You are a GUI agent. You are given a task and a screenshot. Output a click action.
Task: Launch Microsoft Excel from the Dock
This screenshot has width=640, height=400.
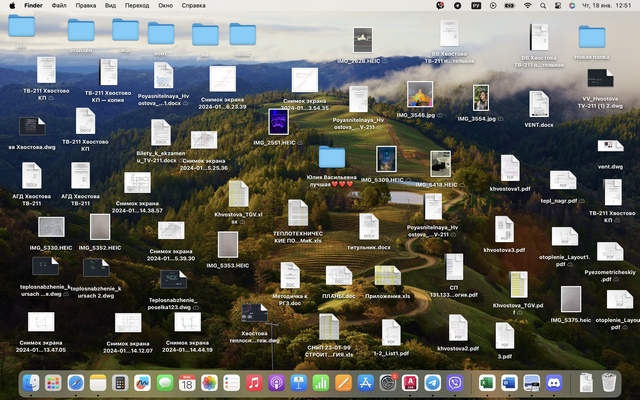[x=487, y=383]
